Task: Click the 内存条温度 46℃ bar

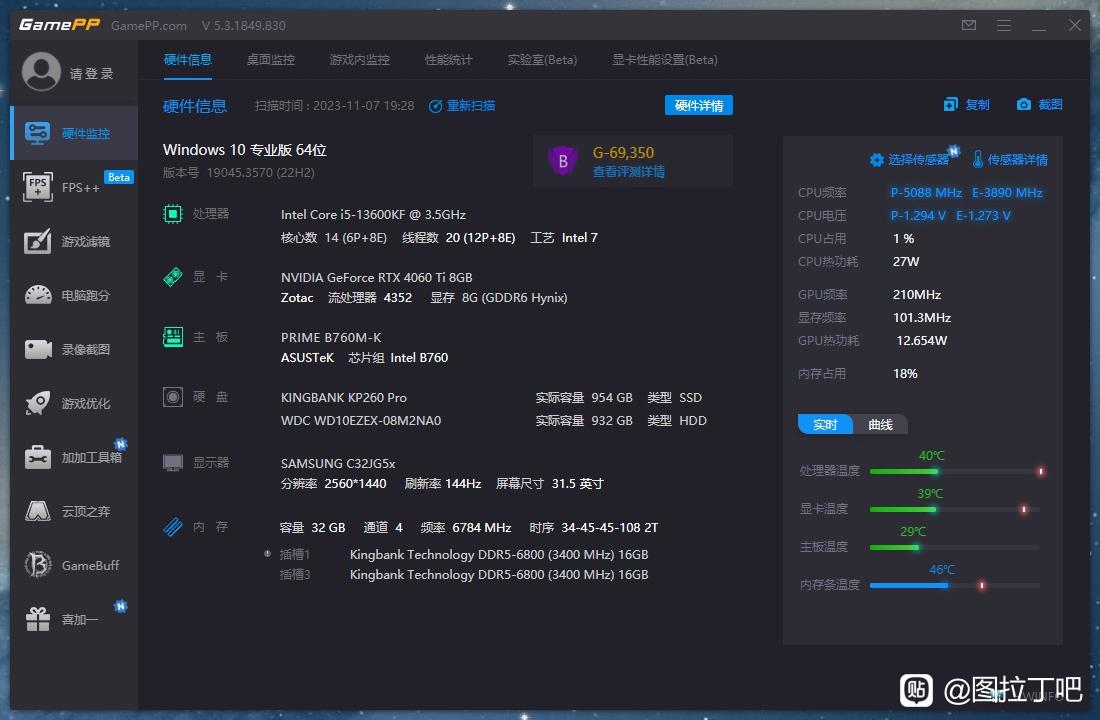Action: tap(956, 585)
